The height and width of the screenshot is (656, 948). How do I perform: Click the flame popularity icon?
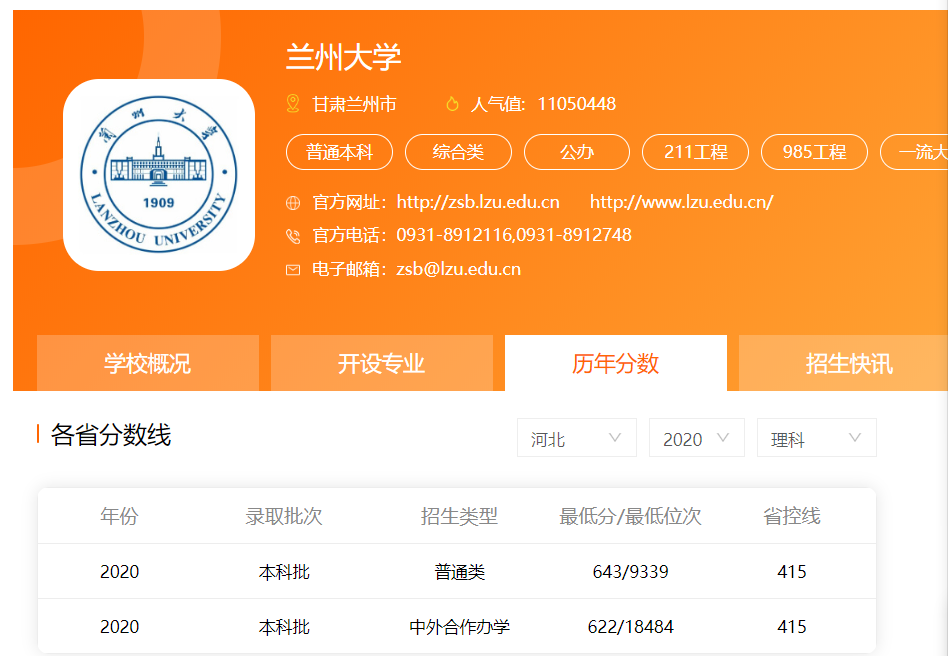click(452, 104)
